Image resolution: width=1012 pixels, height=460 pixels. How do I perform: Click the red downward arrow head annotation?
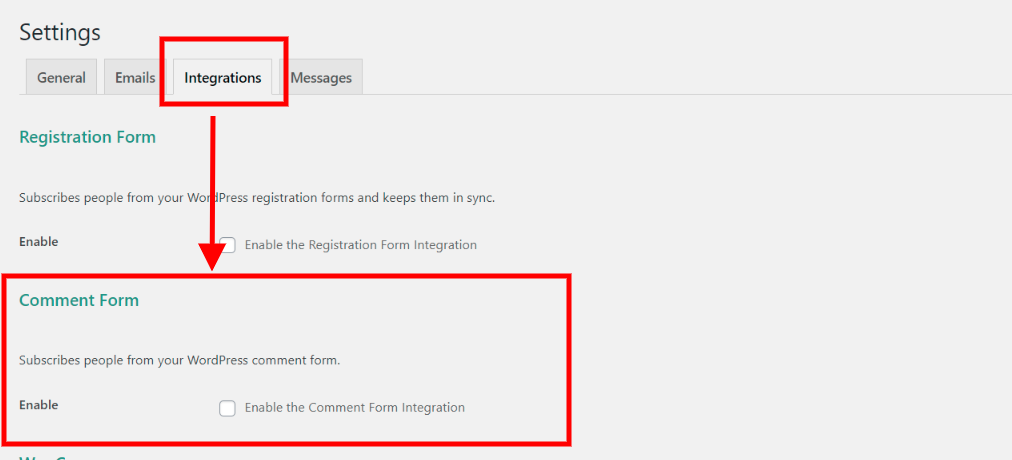tap(212, 258)
